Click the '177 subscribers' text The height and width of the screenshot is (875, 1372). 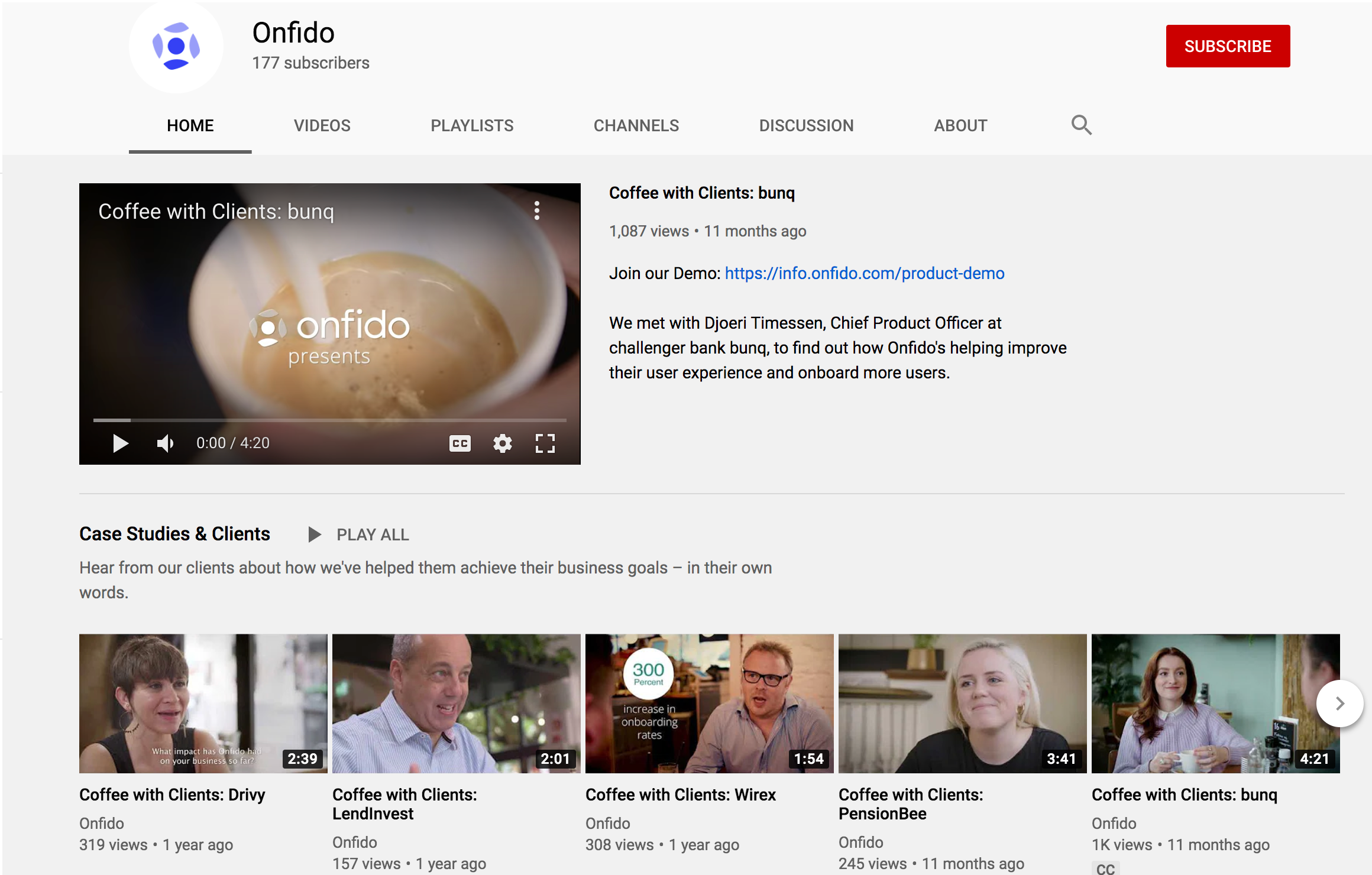[311, 63]
